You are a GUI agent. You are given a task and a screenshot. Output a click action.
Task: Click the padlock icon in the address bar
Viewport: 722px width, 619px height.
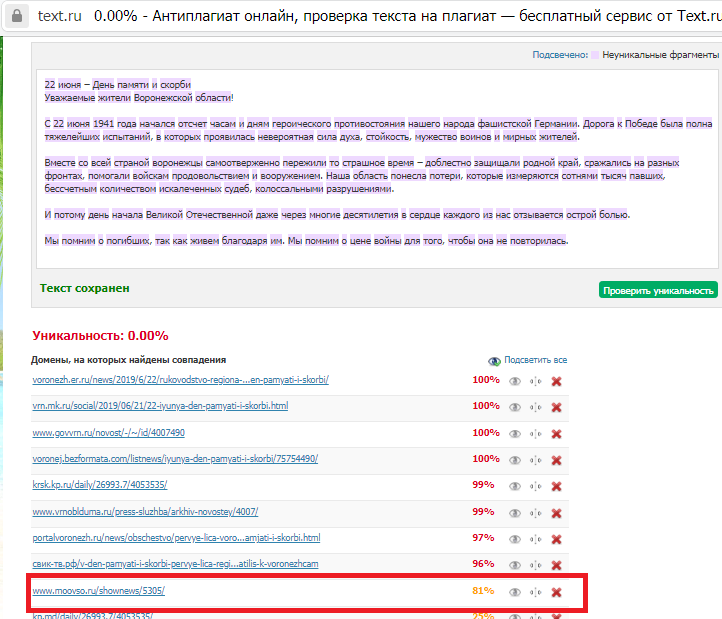(x=16, y=17)
